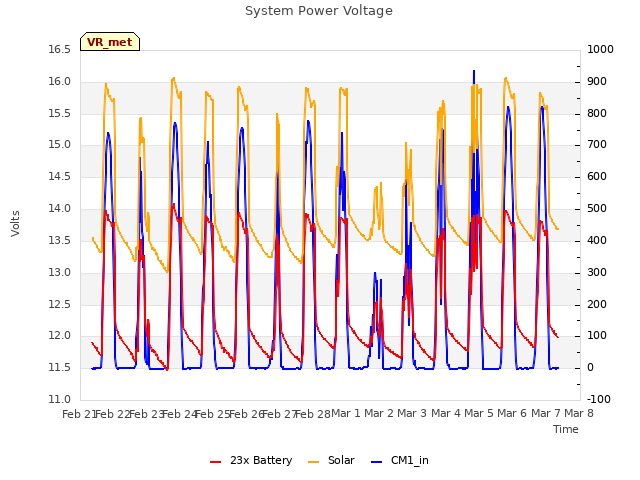Click the '12.0' left axis value

[60, 336]
